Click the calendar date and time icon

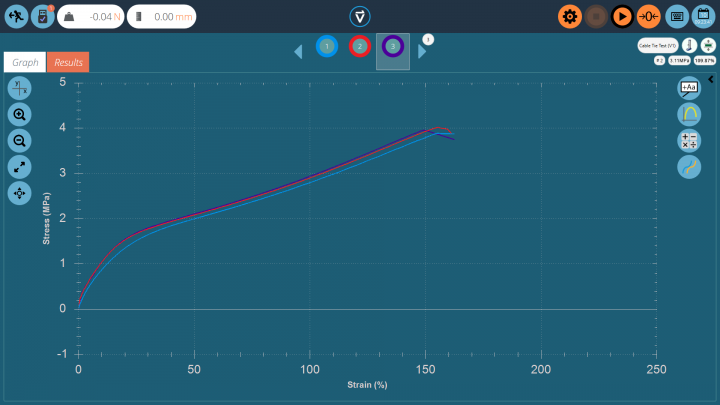tap(703, 16)
